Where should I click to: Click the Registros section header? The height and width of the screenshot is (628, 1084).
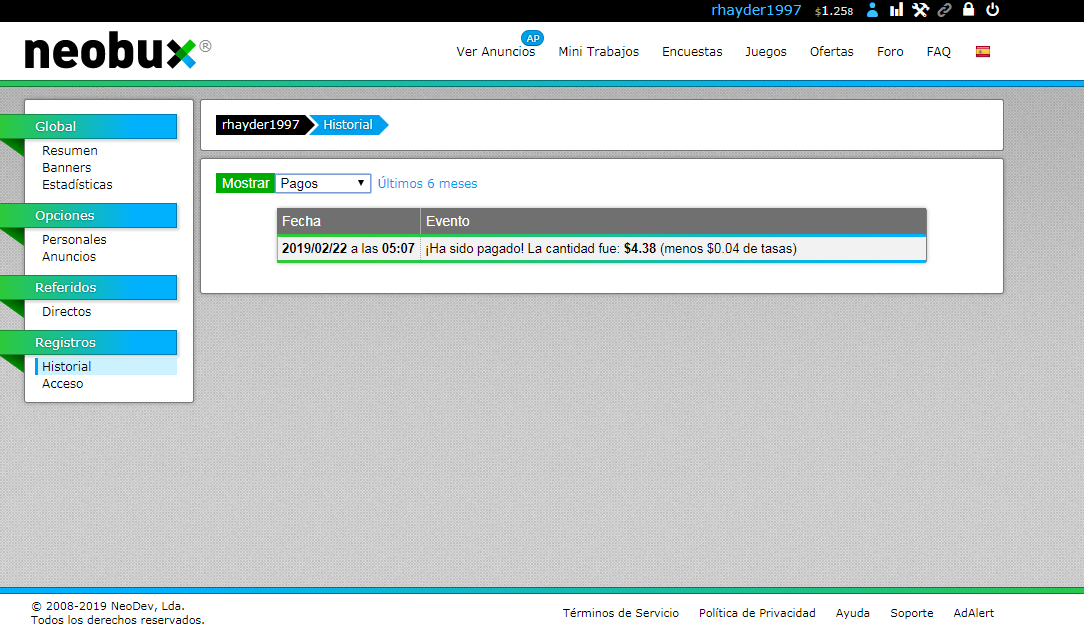[x=88, y=342]
